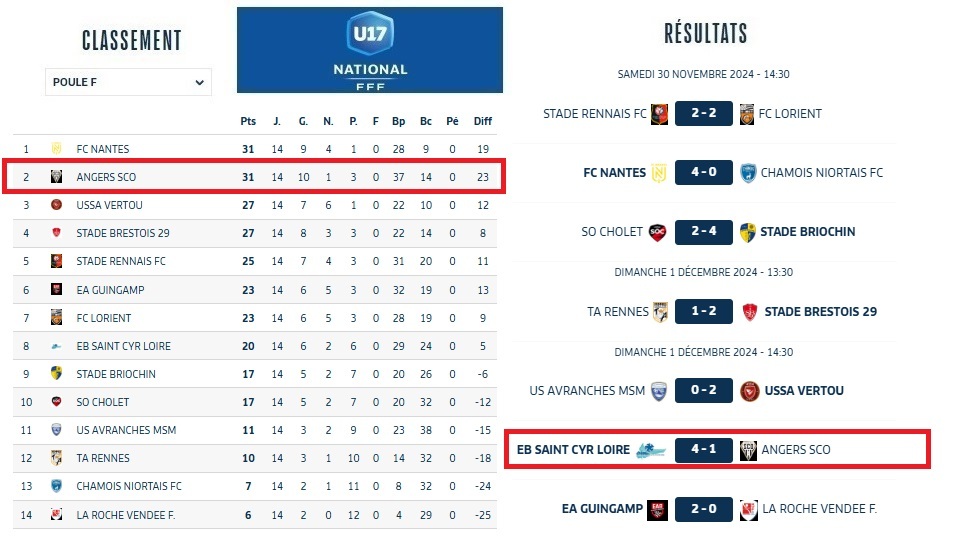Sort standings by Diff column header
Image resolution: width=955 pixels, height=538 pixels.
pos(483,121)
